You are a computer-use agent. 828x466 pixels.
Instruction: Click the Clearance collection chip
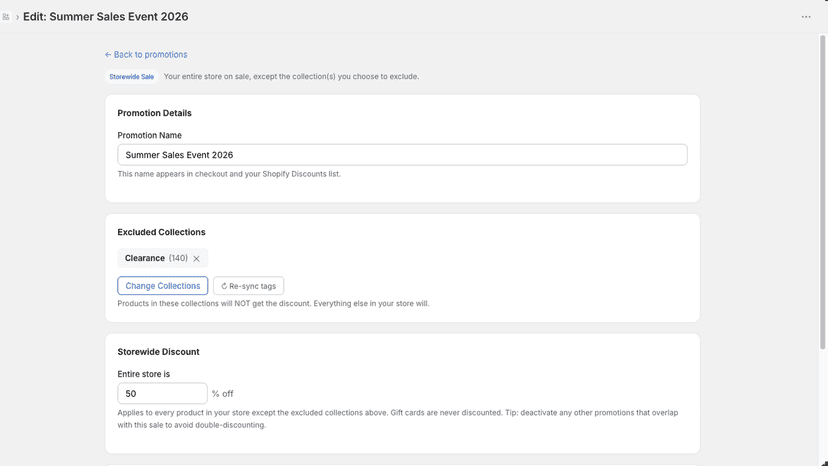point(163,258)
